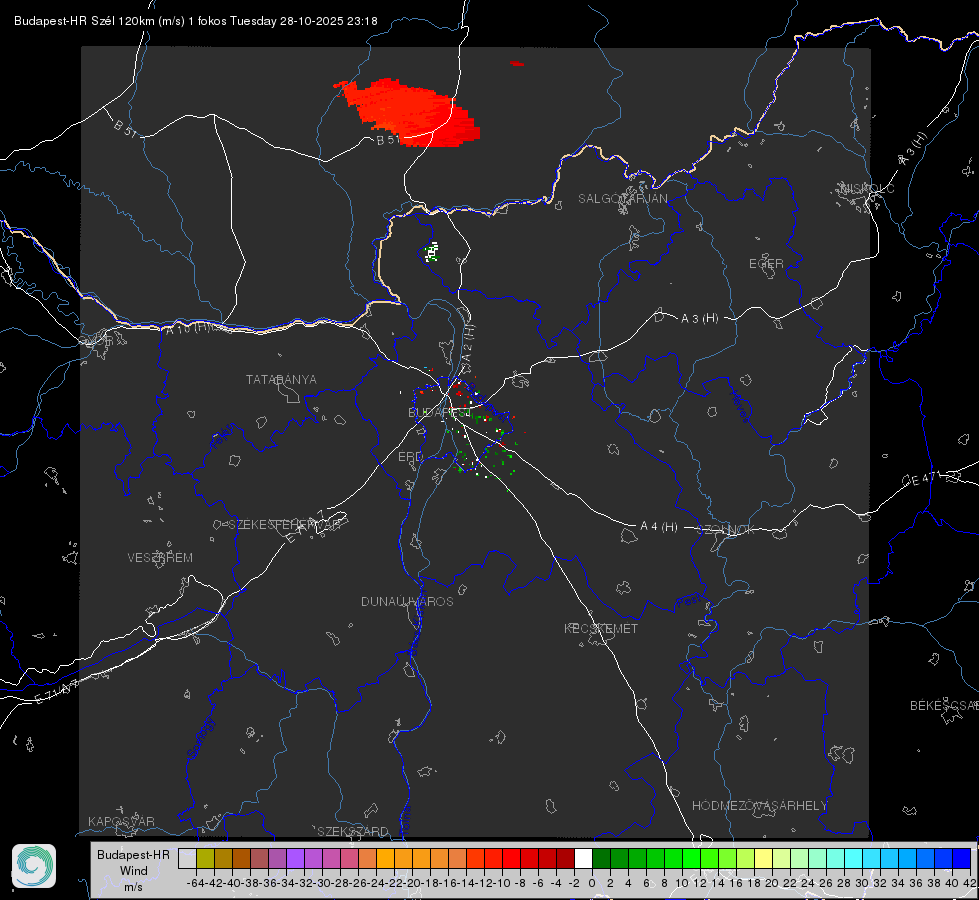Click the legend value label '20'
This screenshot has height=900, width=979.
(x=772, y=883)
